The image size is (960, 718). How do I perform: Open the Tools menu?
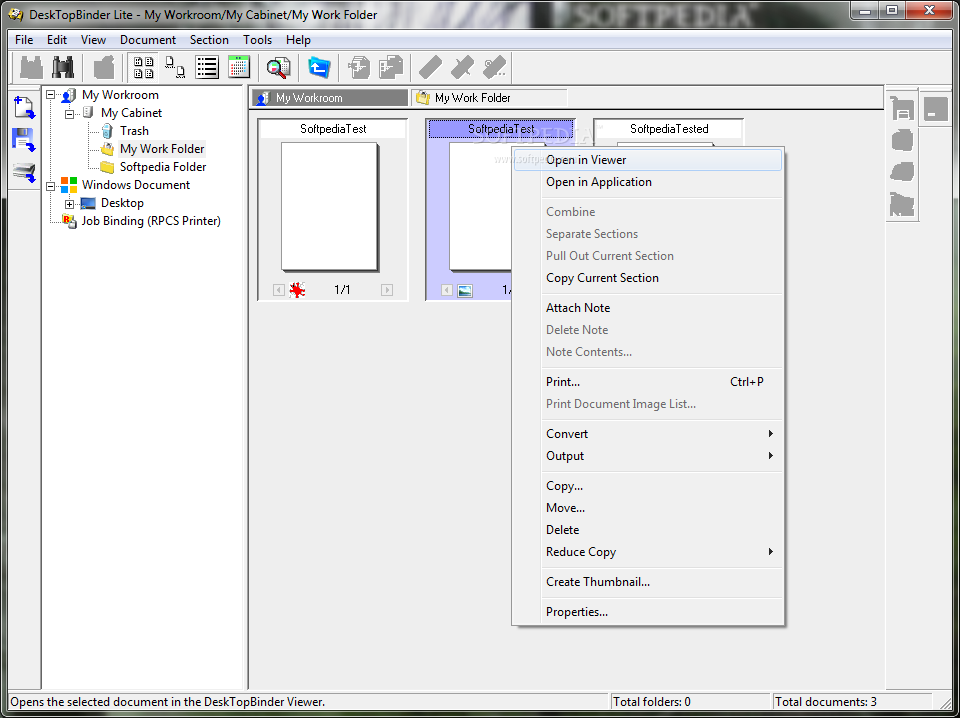pyautogui.click(x=257, y=40)
